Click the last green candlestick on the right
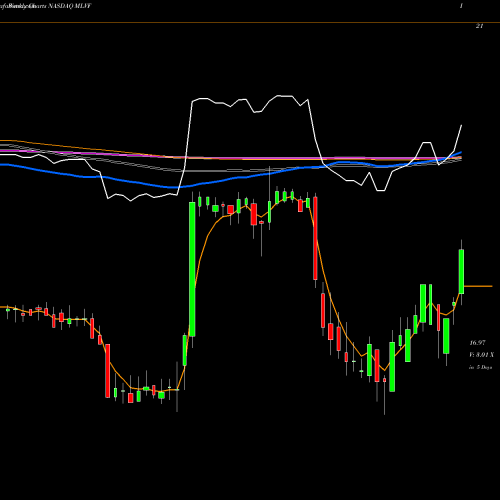The width and height of the screenshot is (500, 500). 461,272
